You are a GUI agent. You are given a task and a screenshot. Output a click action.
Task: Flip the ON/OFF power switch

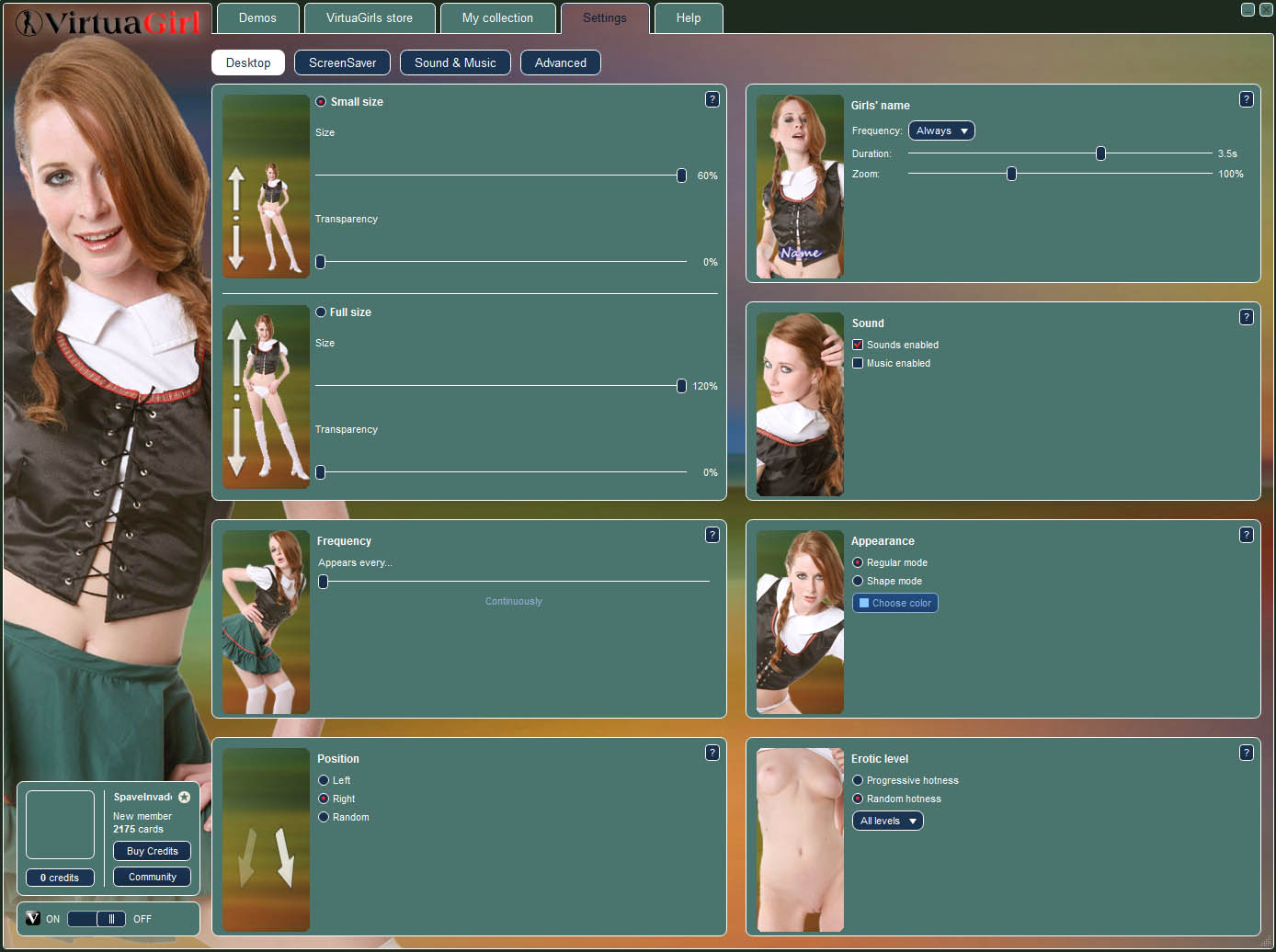coord(97,919)
